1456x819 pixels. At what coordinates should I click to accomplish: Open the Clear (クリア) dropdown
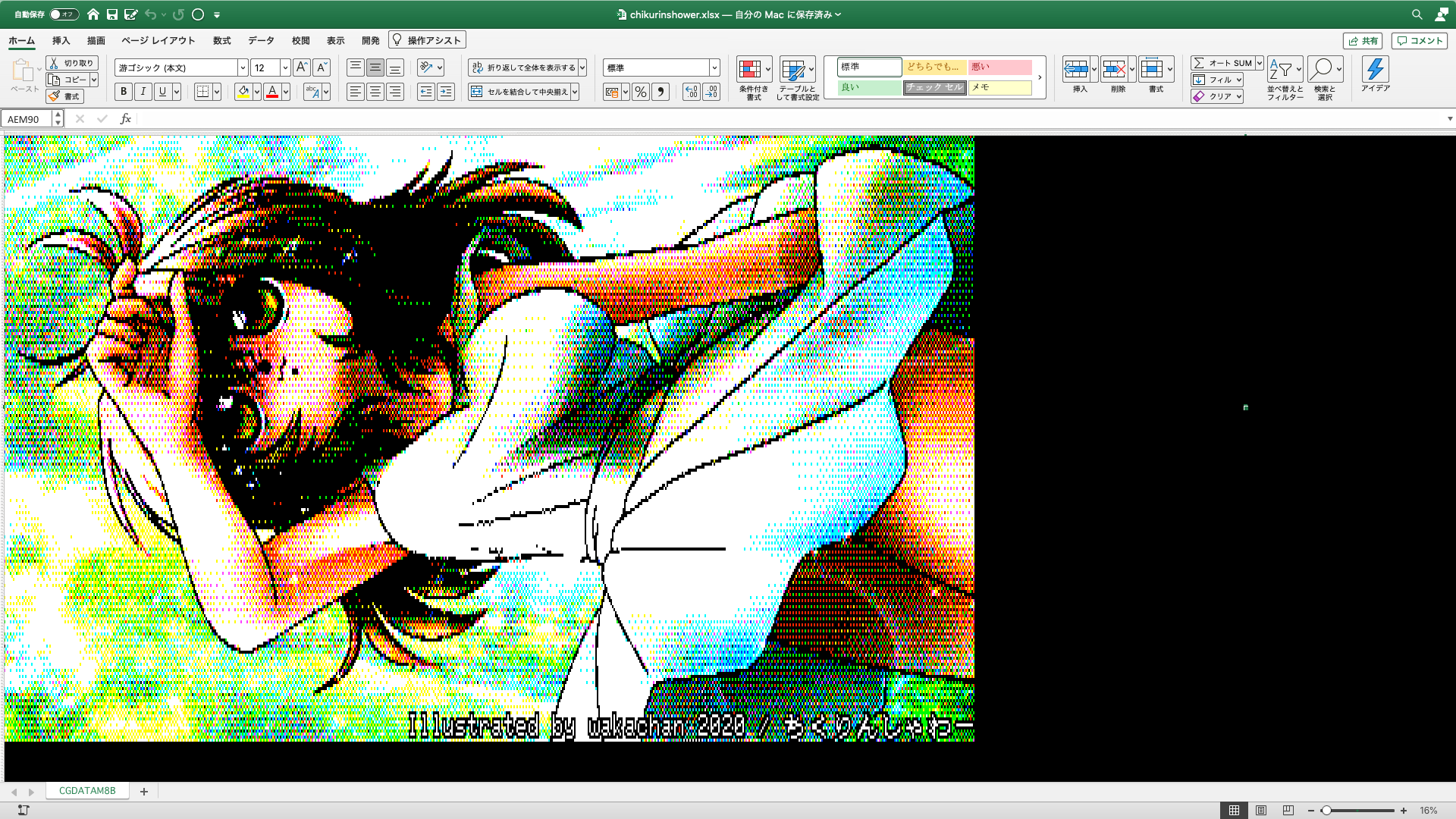pos(1239,96)
